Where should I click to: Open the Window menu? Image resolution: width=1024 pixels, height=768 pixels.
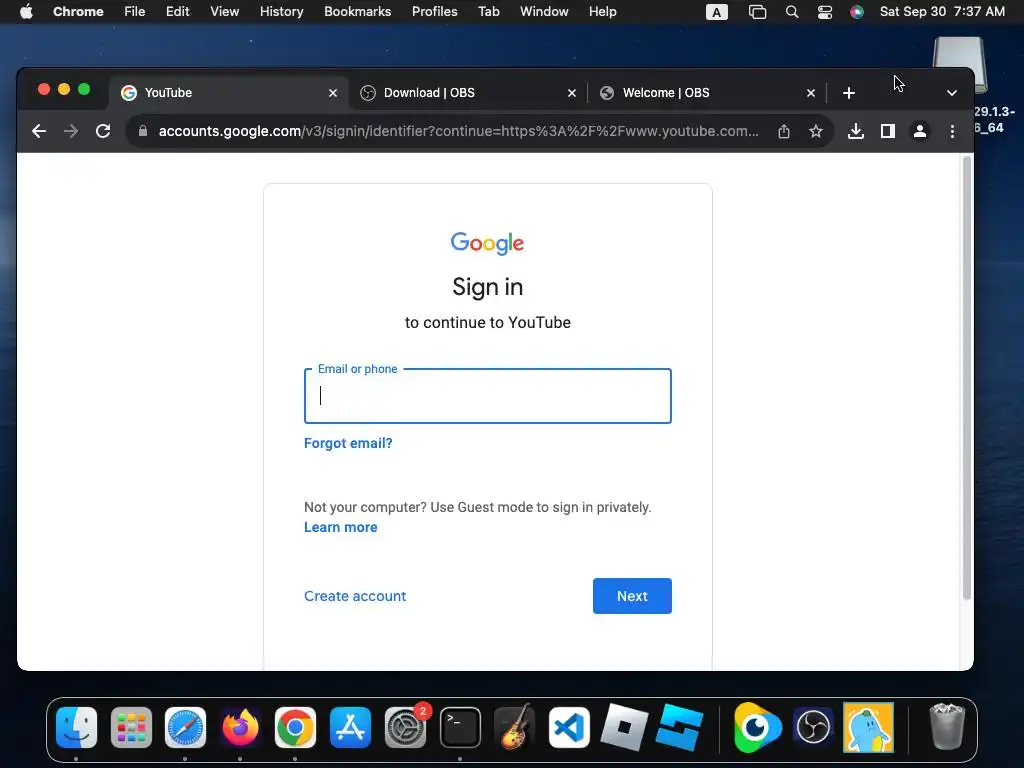tap(544, 12)
